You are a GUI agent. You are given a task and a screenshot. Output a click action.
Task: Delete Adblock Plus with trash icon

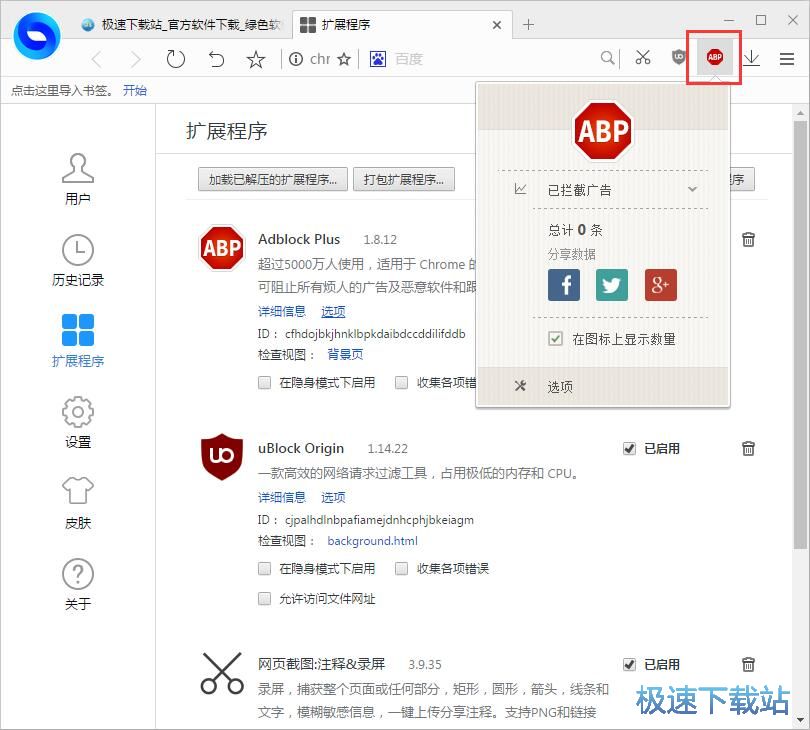pyautogui.click(x=748, y=239)
